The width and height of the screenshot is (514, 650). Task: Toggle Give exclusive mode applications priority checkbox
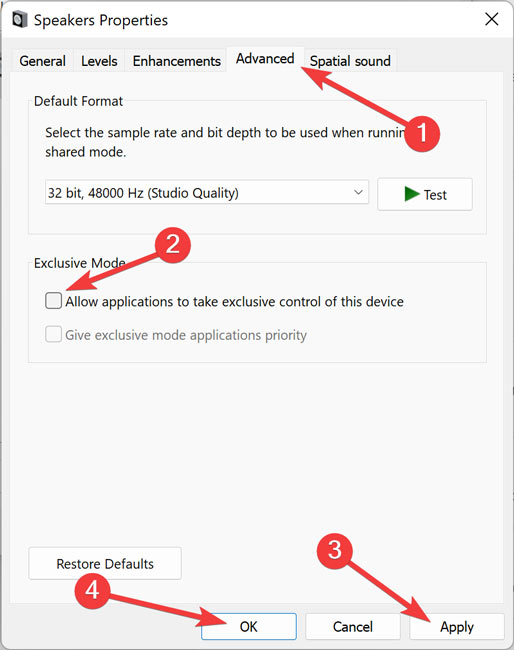(x=53, y=334)
